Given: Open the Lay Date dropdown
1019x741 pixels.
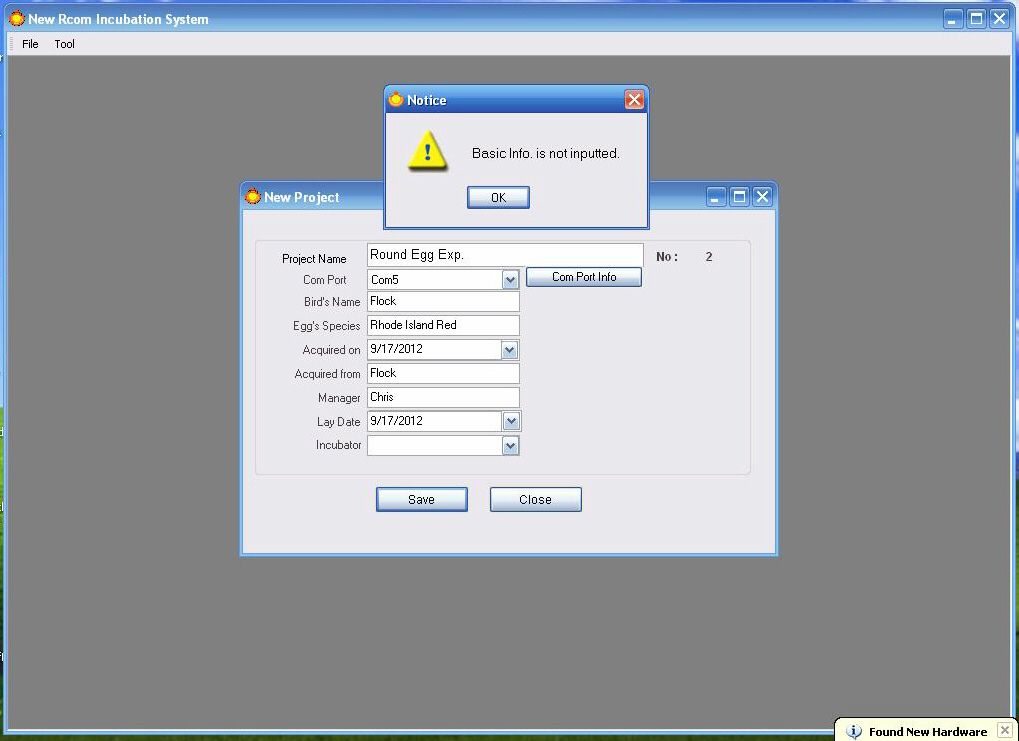Looking at the screenshot, I should 511,421.
